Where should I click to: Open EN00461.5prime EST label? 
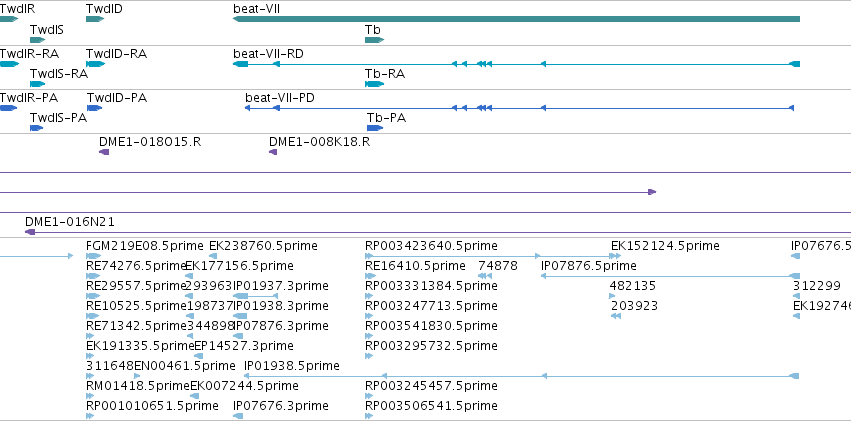coord(185,366)
